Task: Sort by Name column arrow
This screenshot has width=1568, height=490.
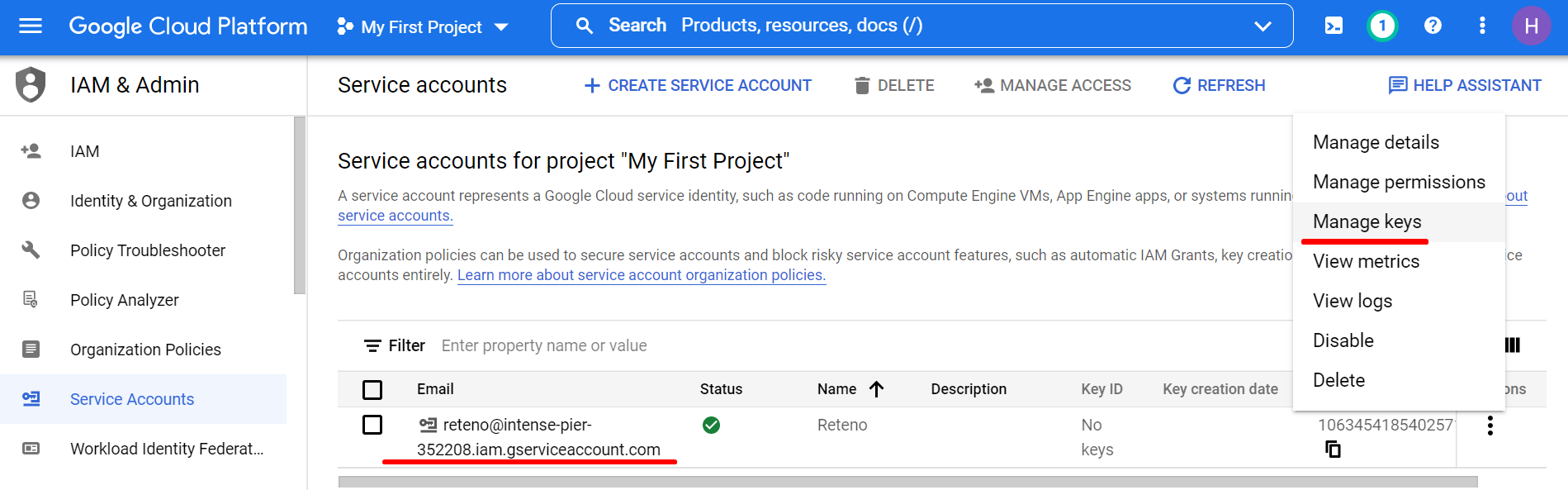Action: tap(876, 389)
